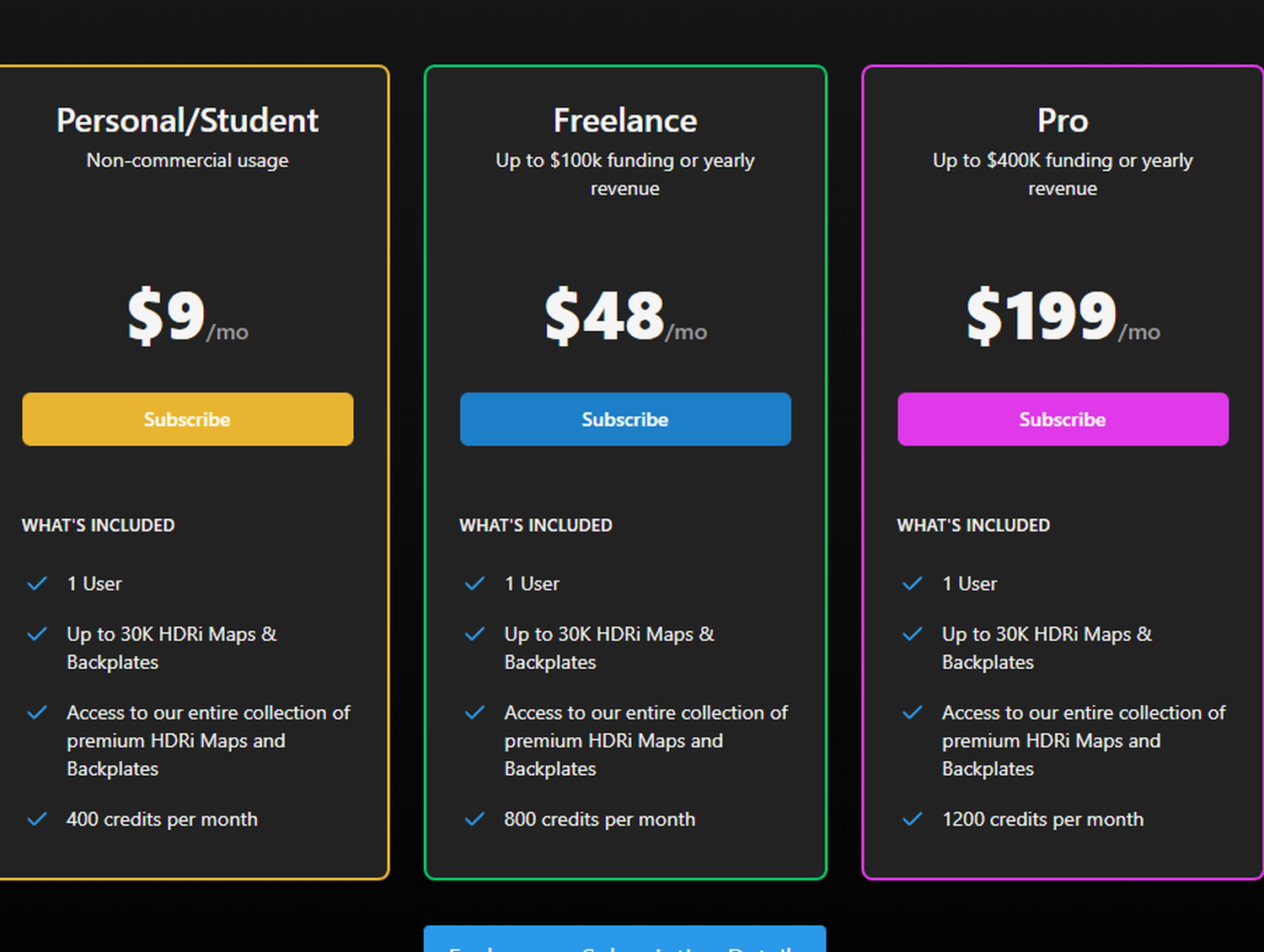Image resolution: width=1264 pixels, height=952 pixels.
Task: Click Freelance checkmark for 30K HDRi Maps
Action: tap(475, 634)
